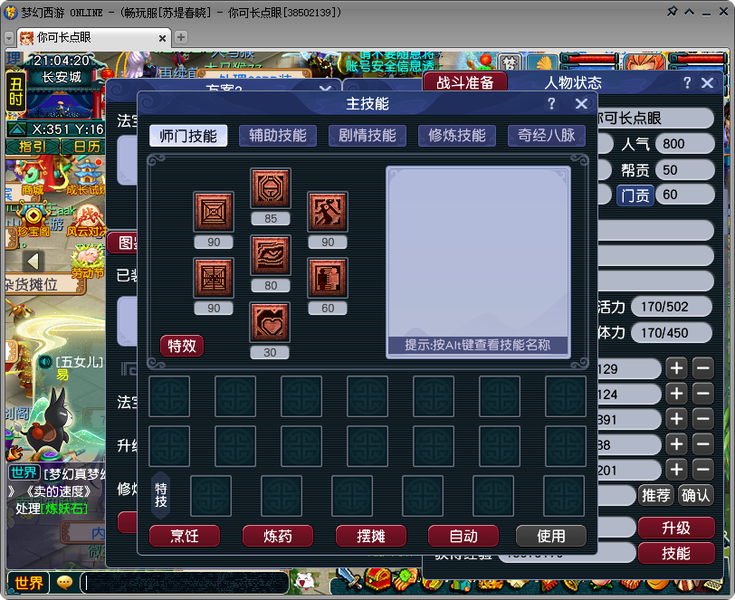
Task: Select the heart skill icon with level 30
Action: 270,322
